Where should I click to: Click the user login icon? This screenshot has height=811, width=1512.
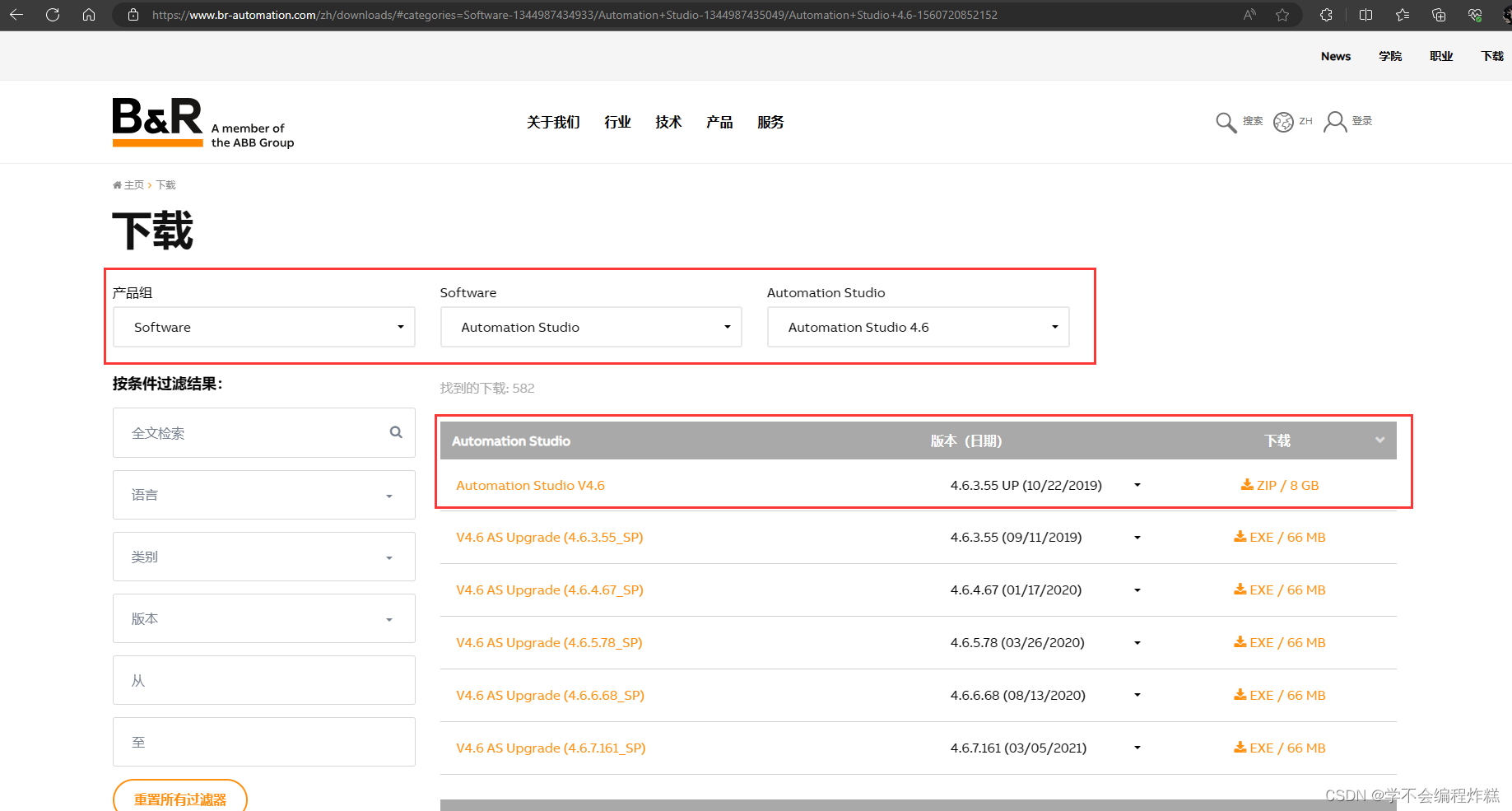1335,122
